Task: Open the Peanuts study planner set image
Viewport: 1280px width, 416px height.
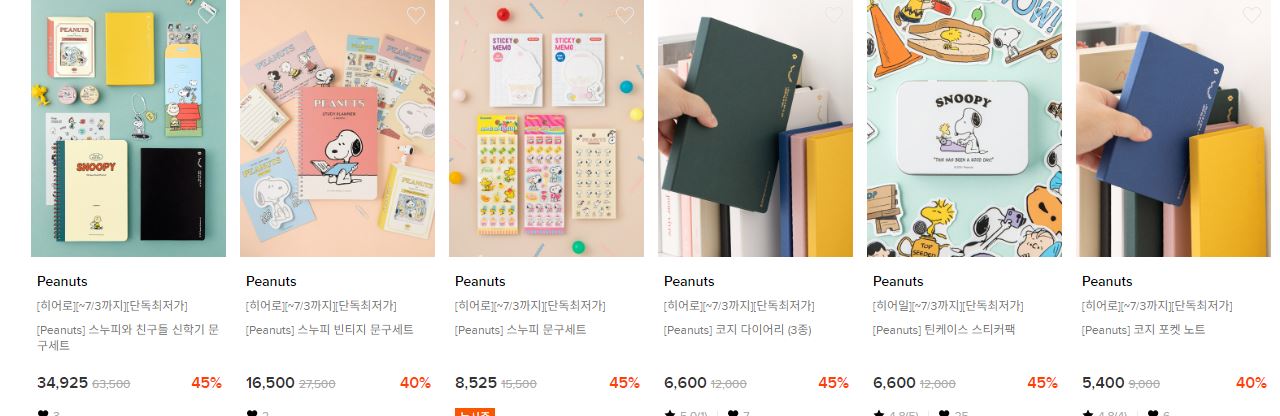Action: click(x=337, y=128)
